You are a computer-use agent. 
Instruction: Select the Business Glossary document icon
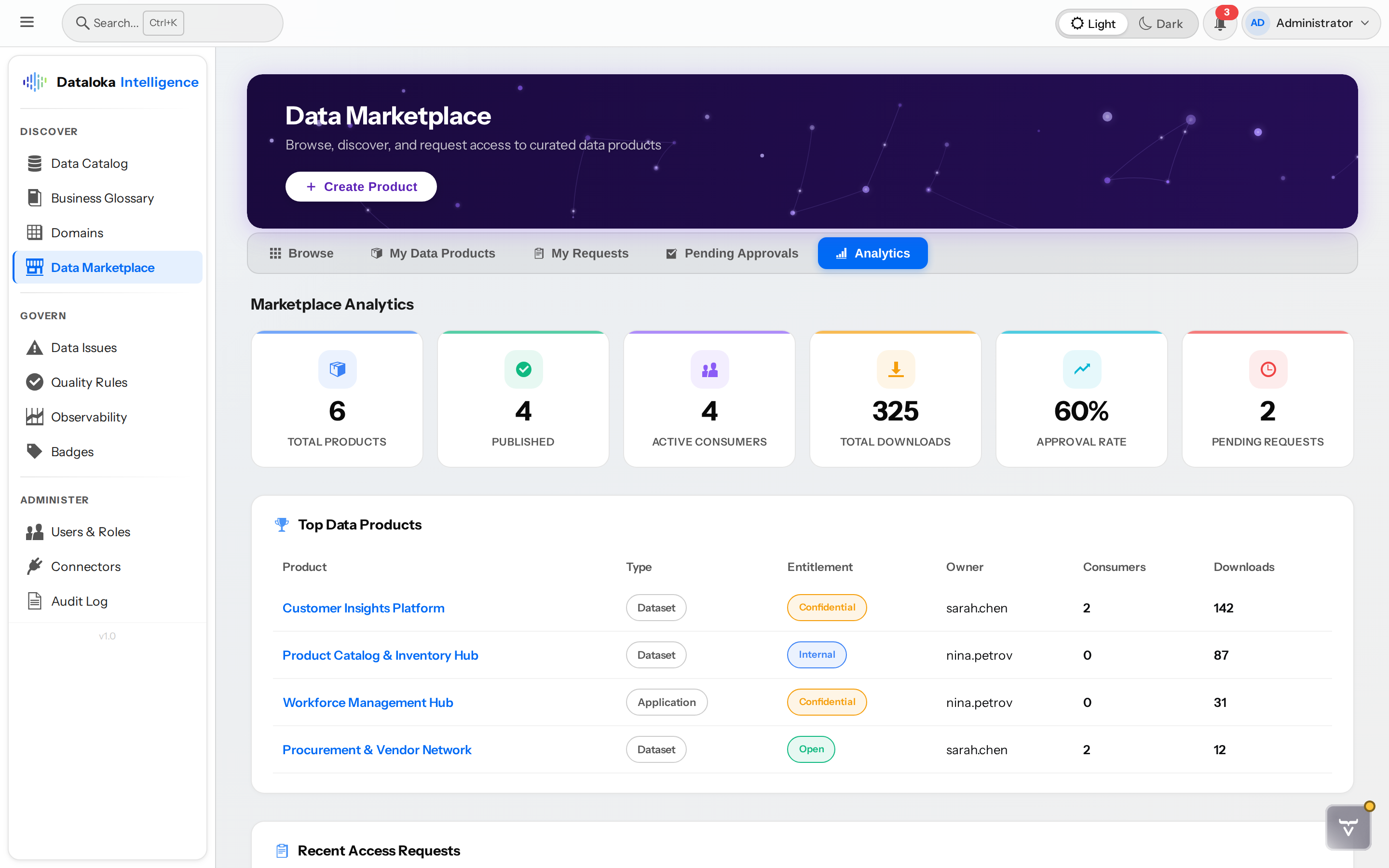[x=35, y=198]
